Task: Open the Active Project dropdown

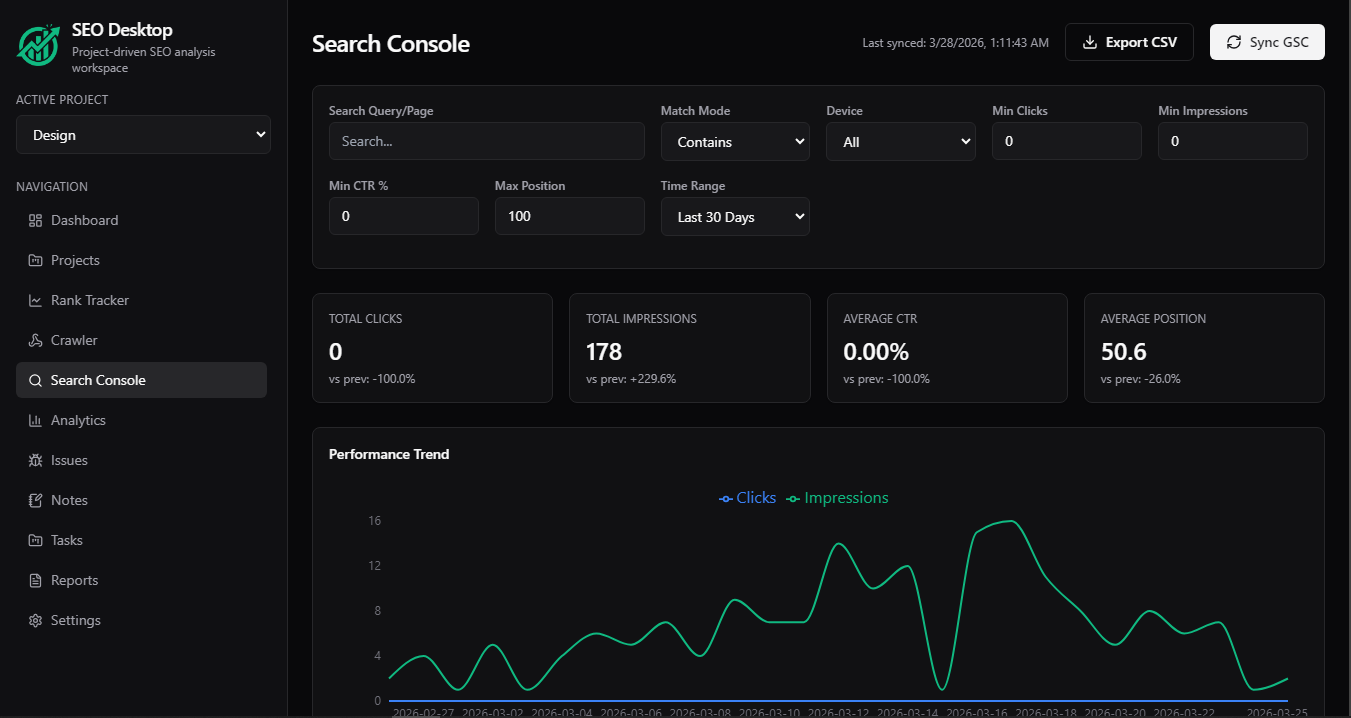Action: [143, 135]
